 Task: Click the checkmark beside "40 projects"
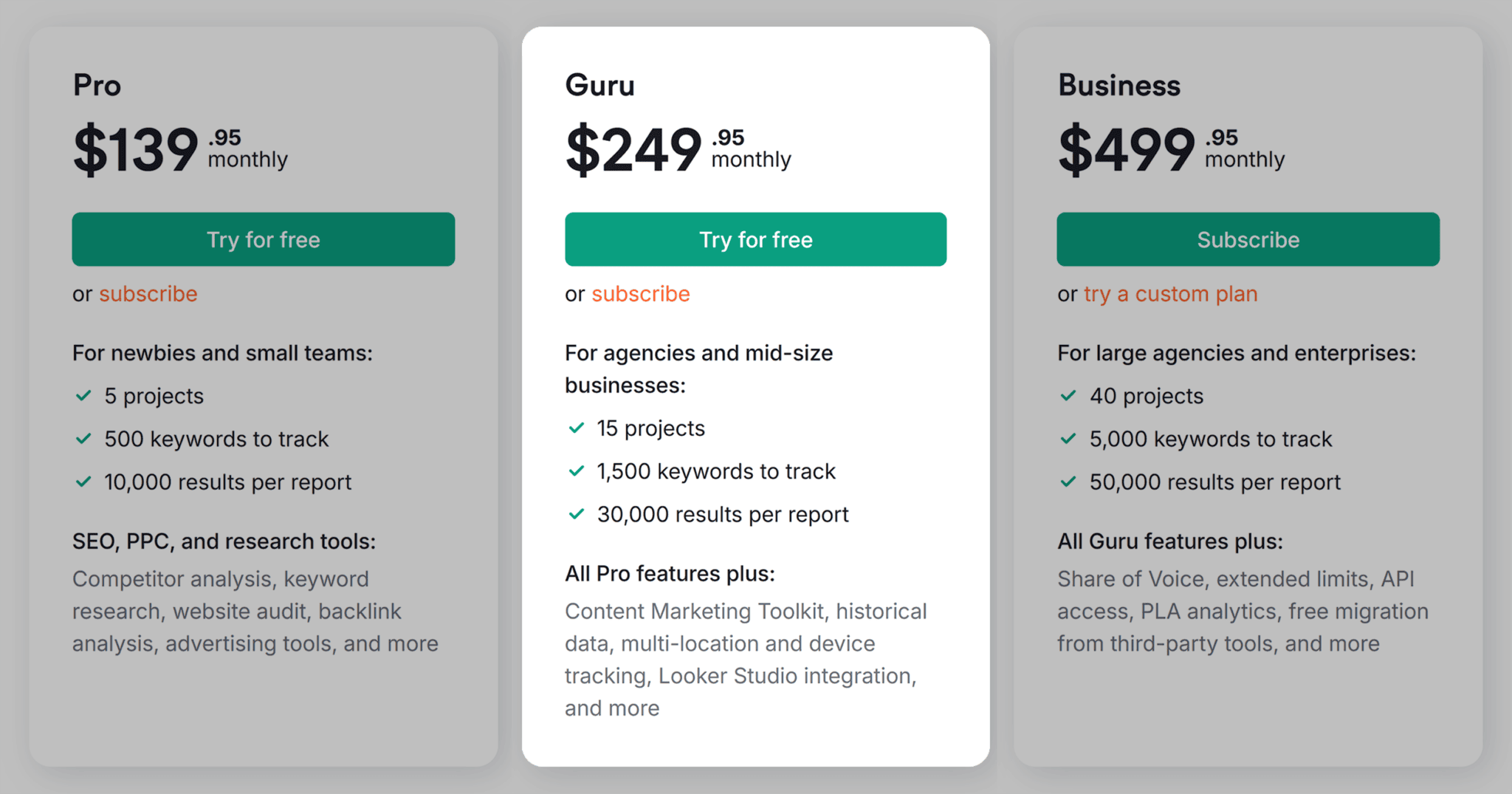1068,396
